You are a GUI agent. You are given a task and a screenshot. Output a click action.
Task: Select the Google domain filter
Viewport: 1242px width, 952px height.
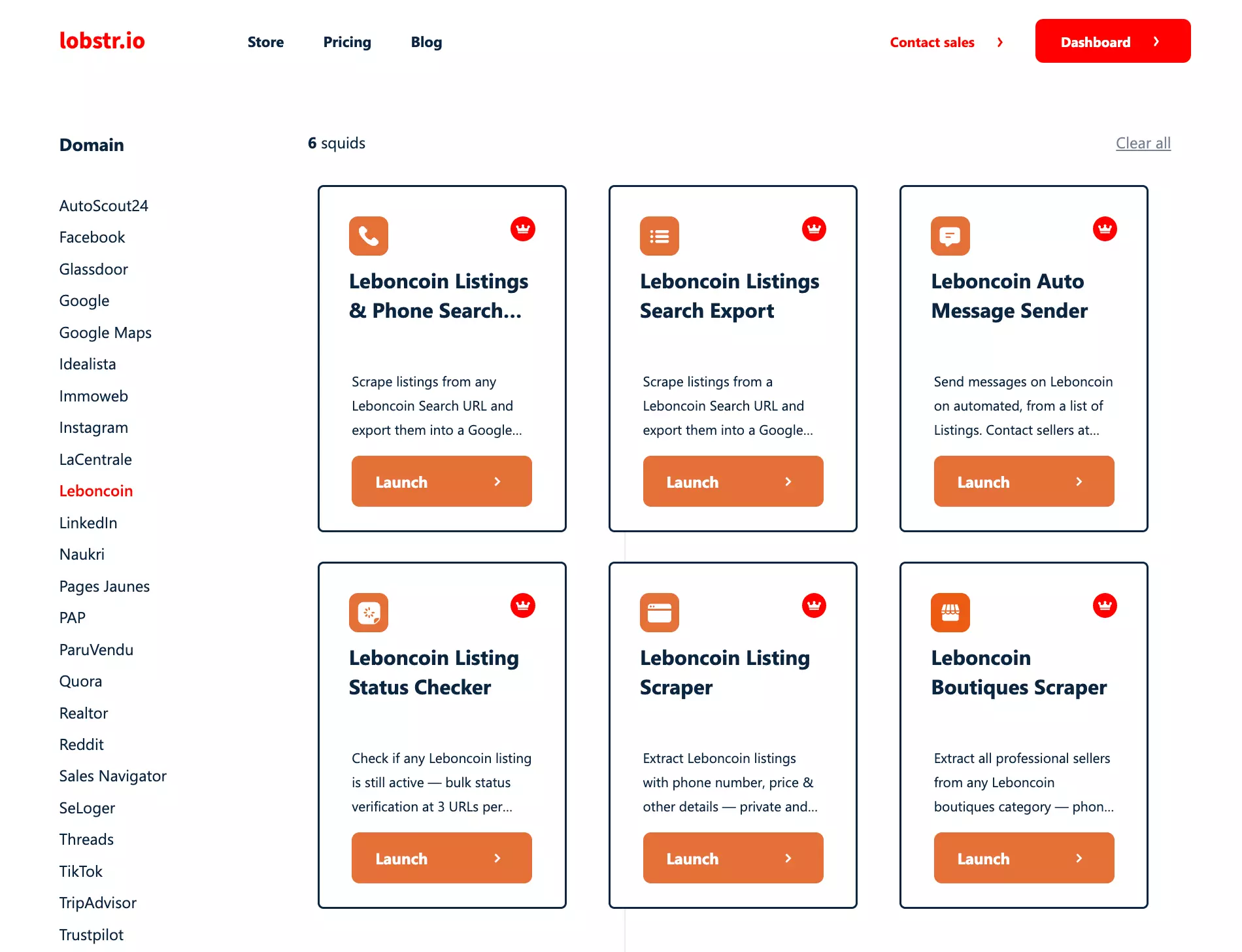(x=84, y=301)
